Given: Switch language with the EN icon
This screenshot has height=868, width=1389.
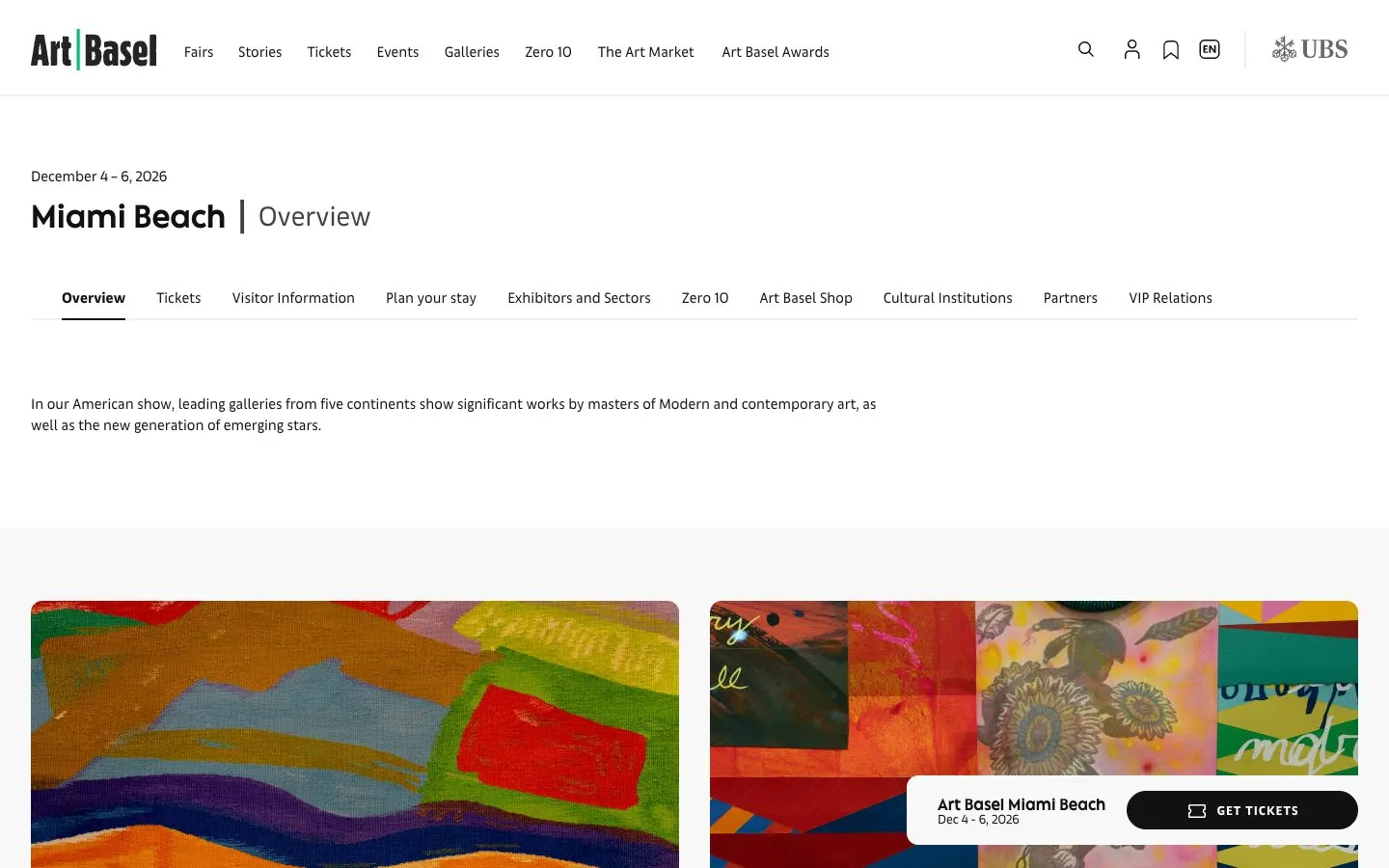Looking at the screenshot, I should tap(1210, 49).
